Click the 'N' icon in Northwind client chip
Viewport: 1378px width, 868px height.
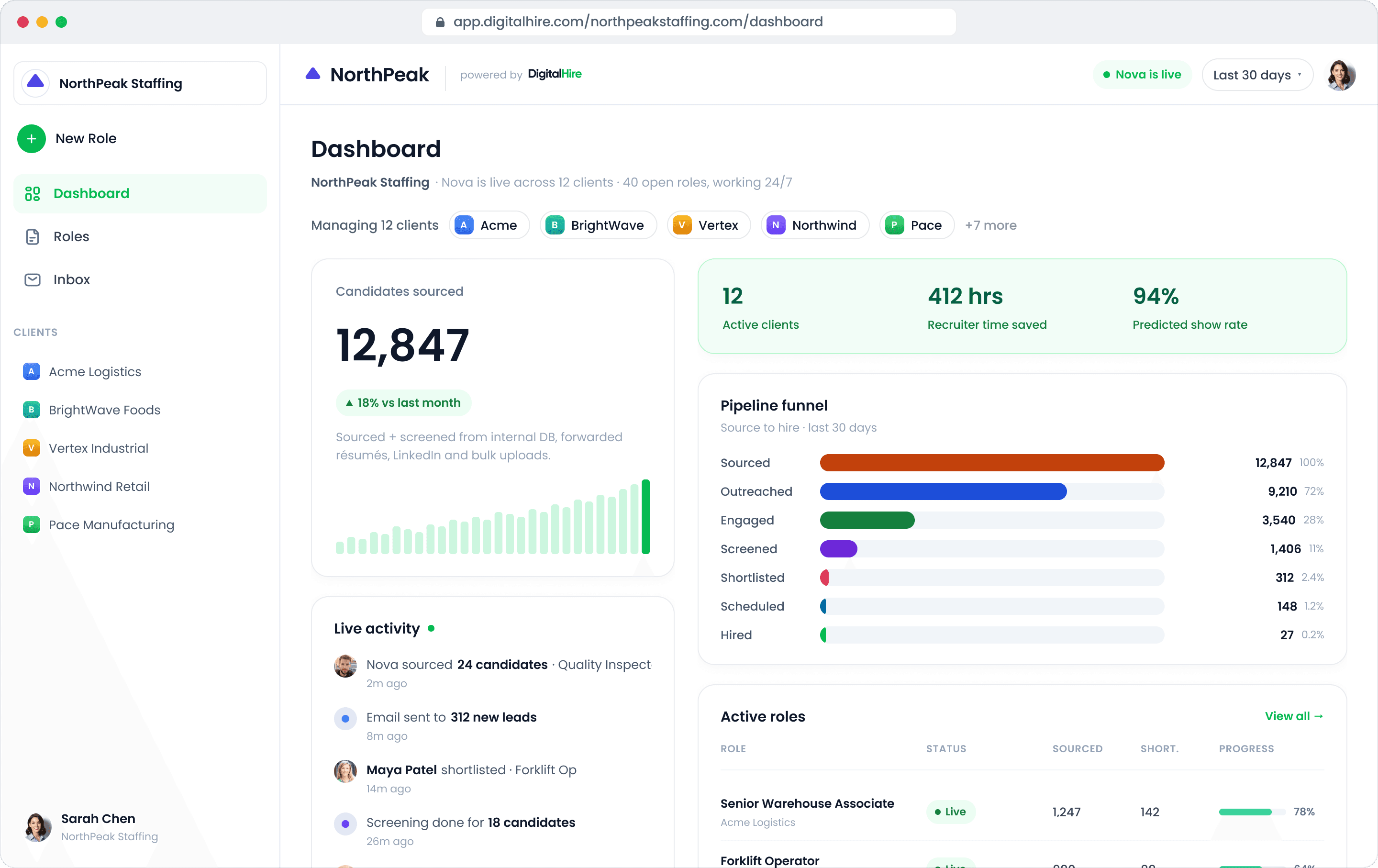[776, 225]
